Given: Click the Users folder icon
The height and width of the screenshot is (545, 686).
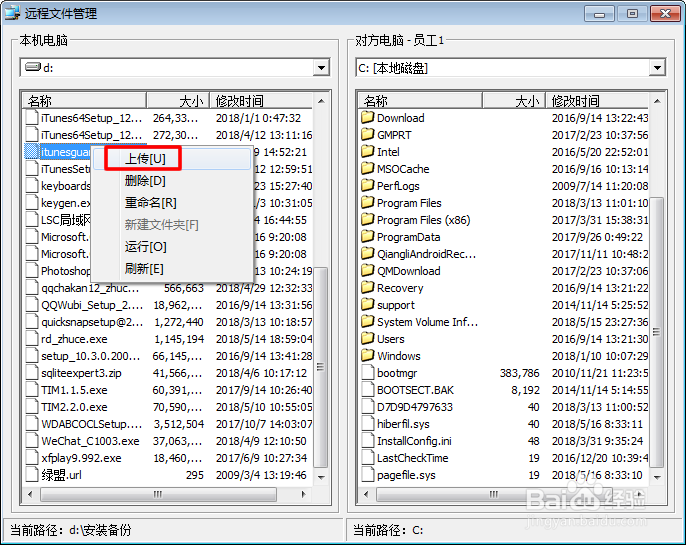Looking at the screenshot, I should [368, 339].
